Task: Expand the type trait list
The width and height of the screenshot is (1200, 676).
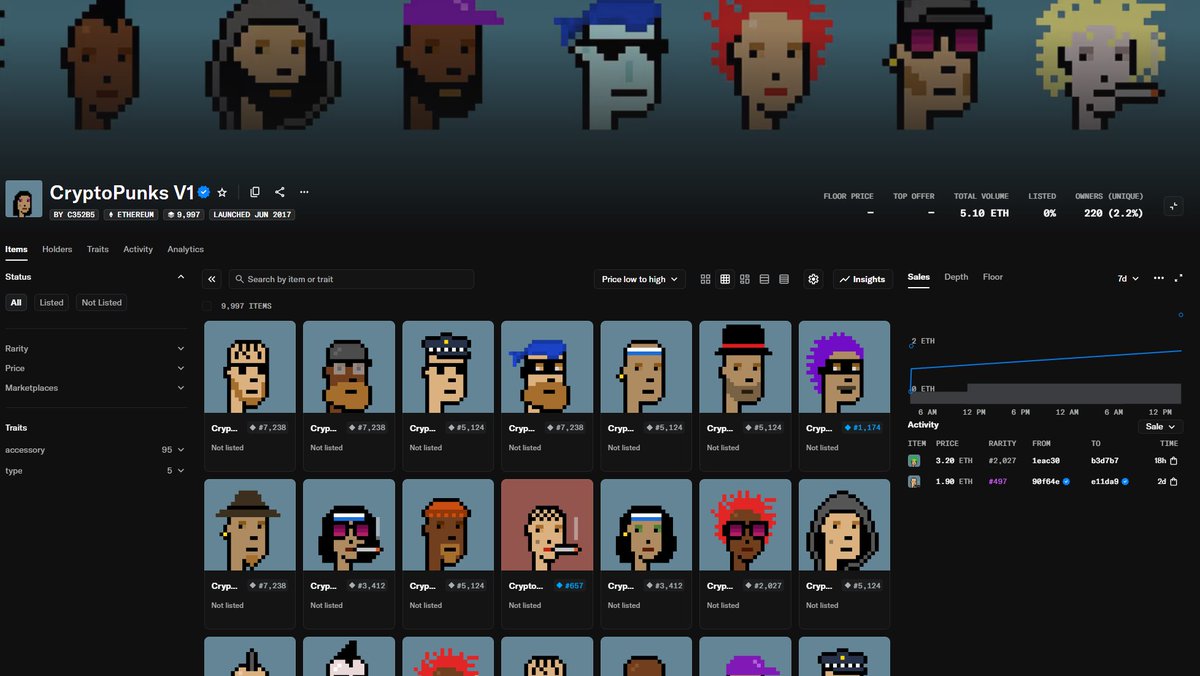Action: coord(95,470)
